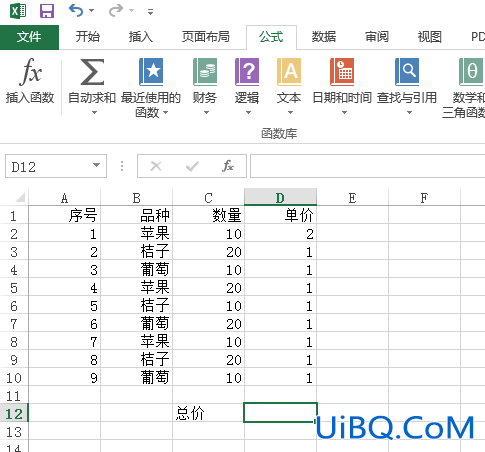Select row 1 header
This screenshot has height=452, width=485.
pos(14,216)
